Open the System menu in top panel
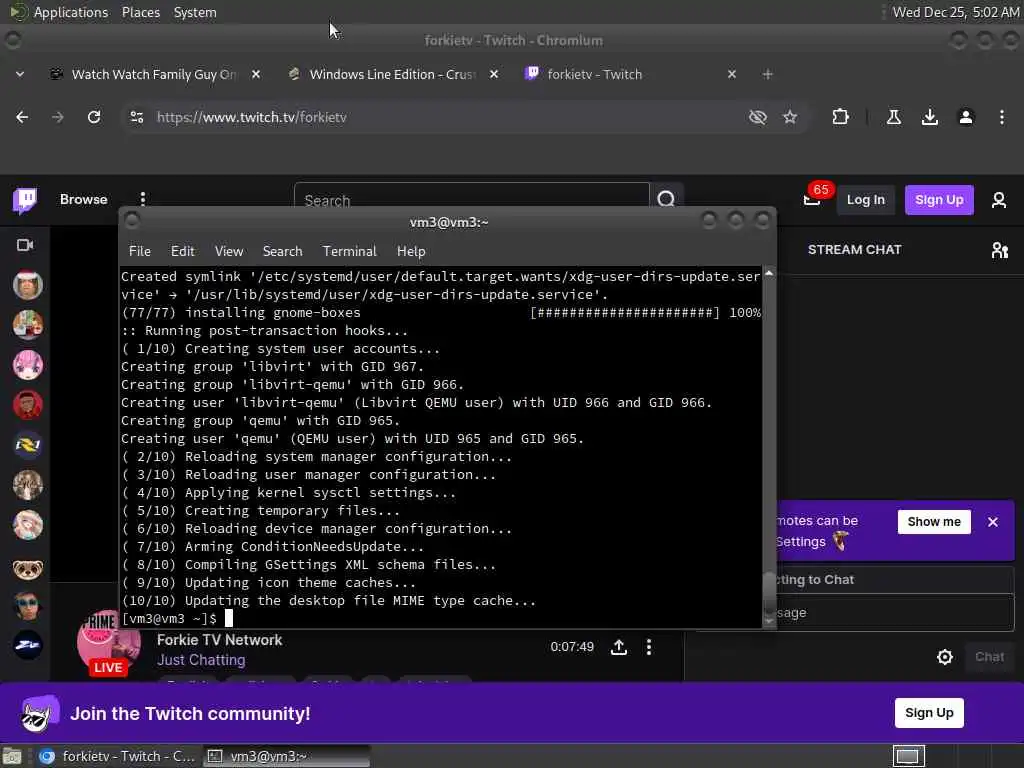1024x768 pixels. click(195, 12)
